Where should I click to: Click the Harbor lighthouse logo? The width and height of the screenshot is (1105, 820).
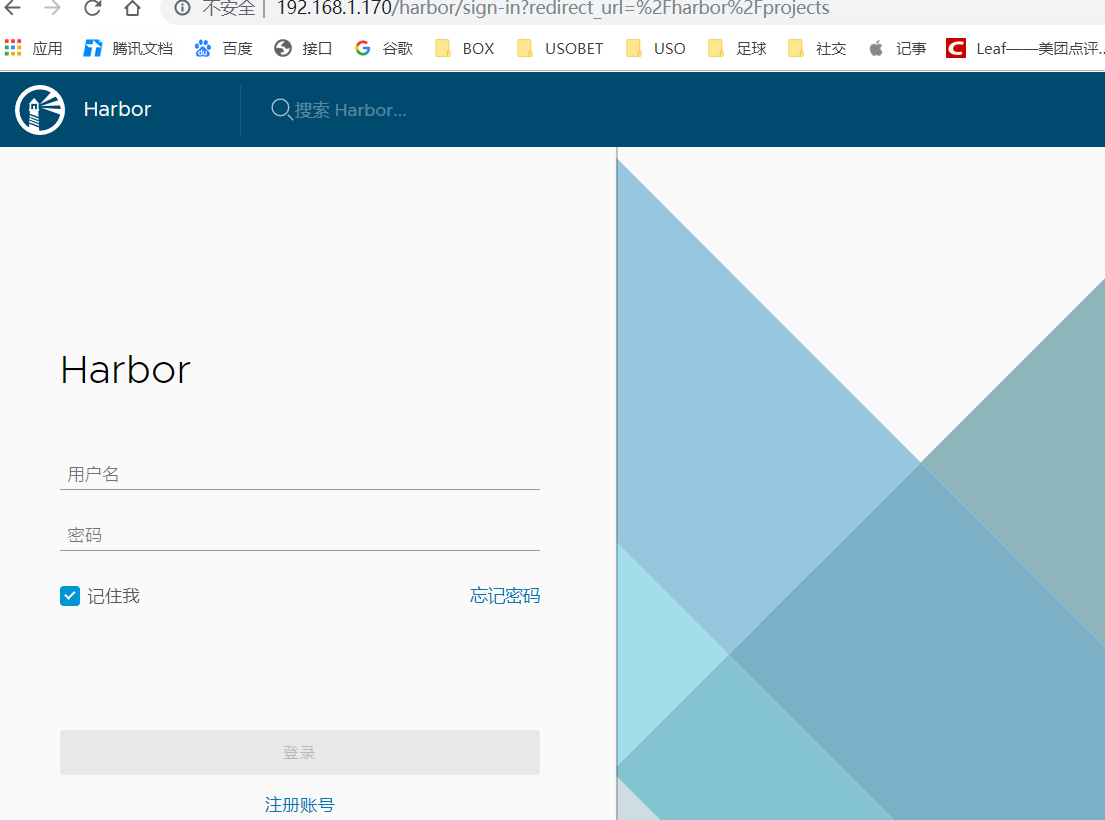click(x=40, y=109)
